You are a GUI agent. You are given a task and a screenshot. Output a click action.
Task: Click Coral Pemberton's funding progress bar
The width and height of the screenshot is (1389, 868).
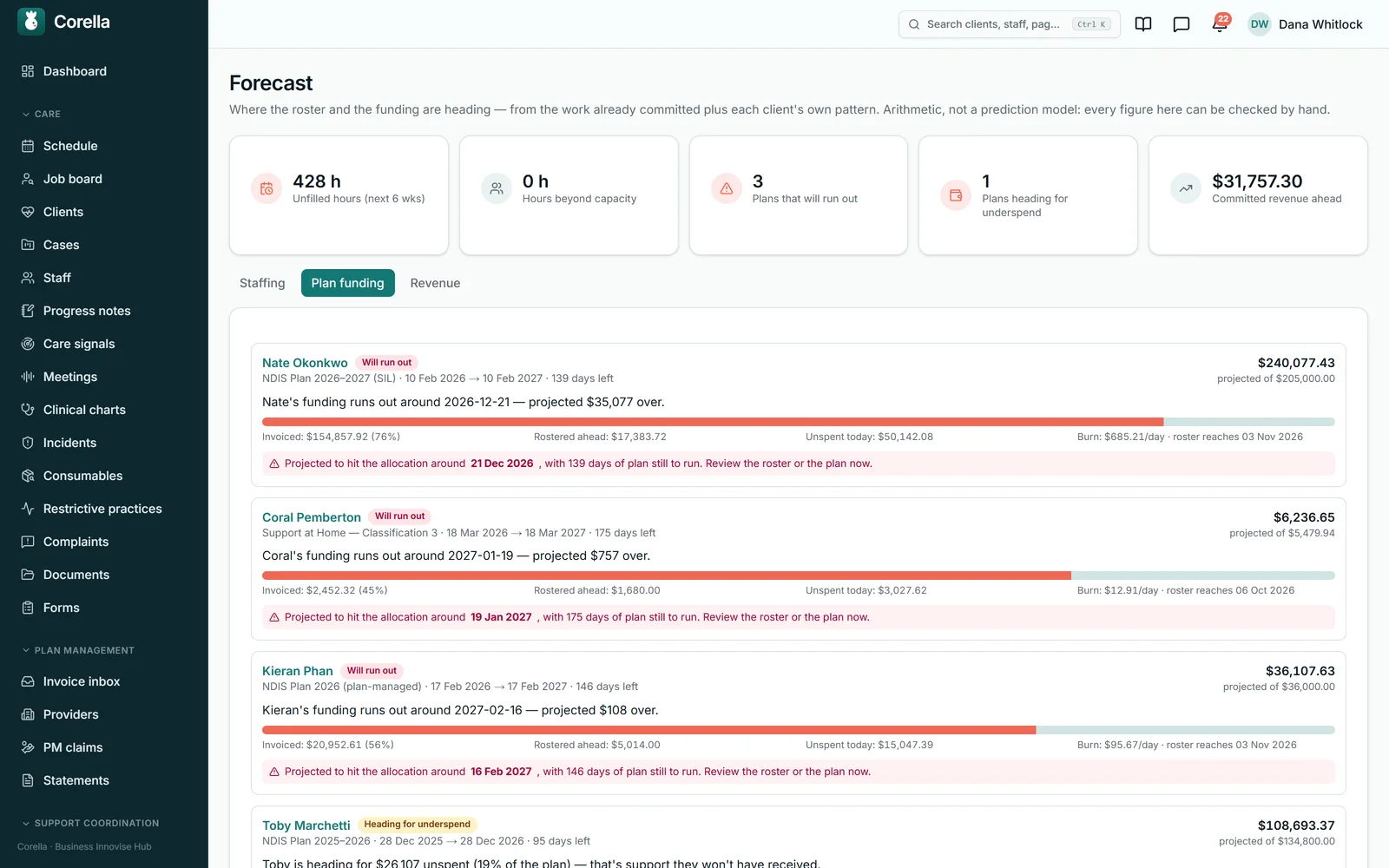pos(799,575)
